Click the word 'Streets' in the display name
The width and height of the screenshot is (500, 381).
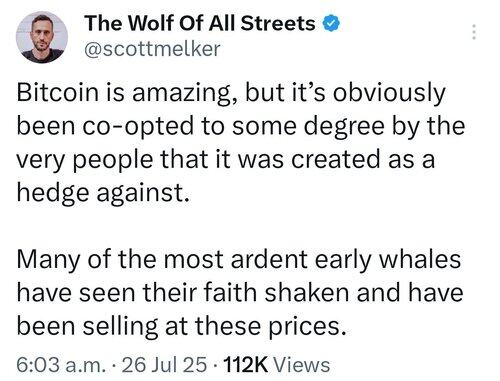tap(278, 24)
